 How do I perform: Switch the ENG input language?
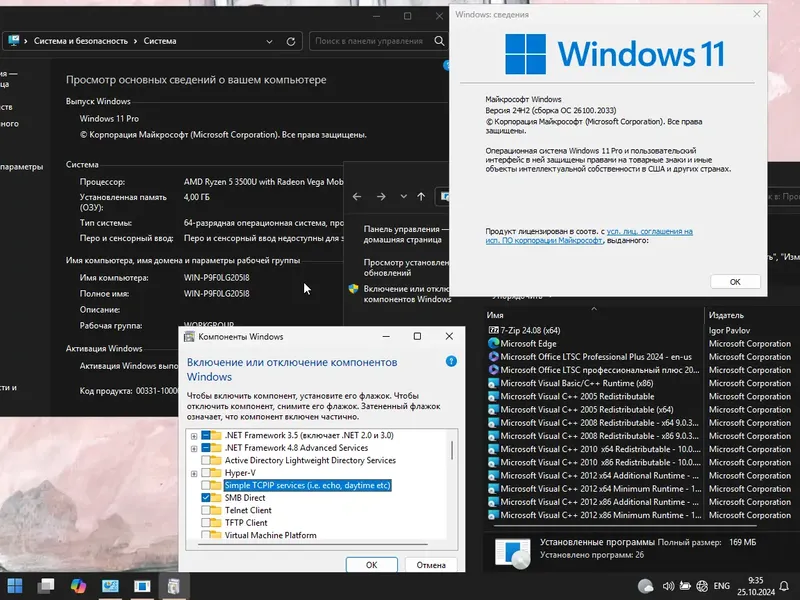pyautogui.click(x=721, y=586)
